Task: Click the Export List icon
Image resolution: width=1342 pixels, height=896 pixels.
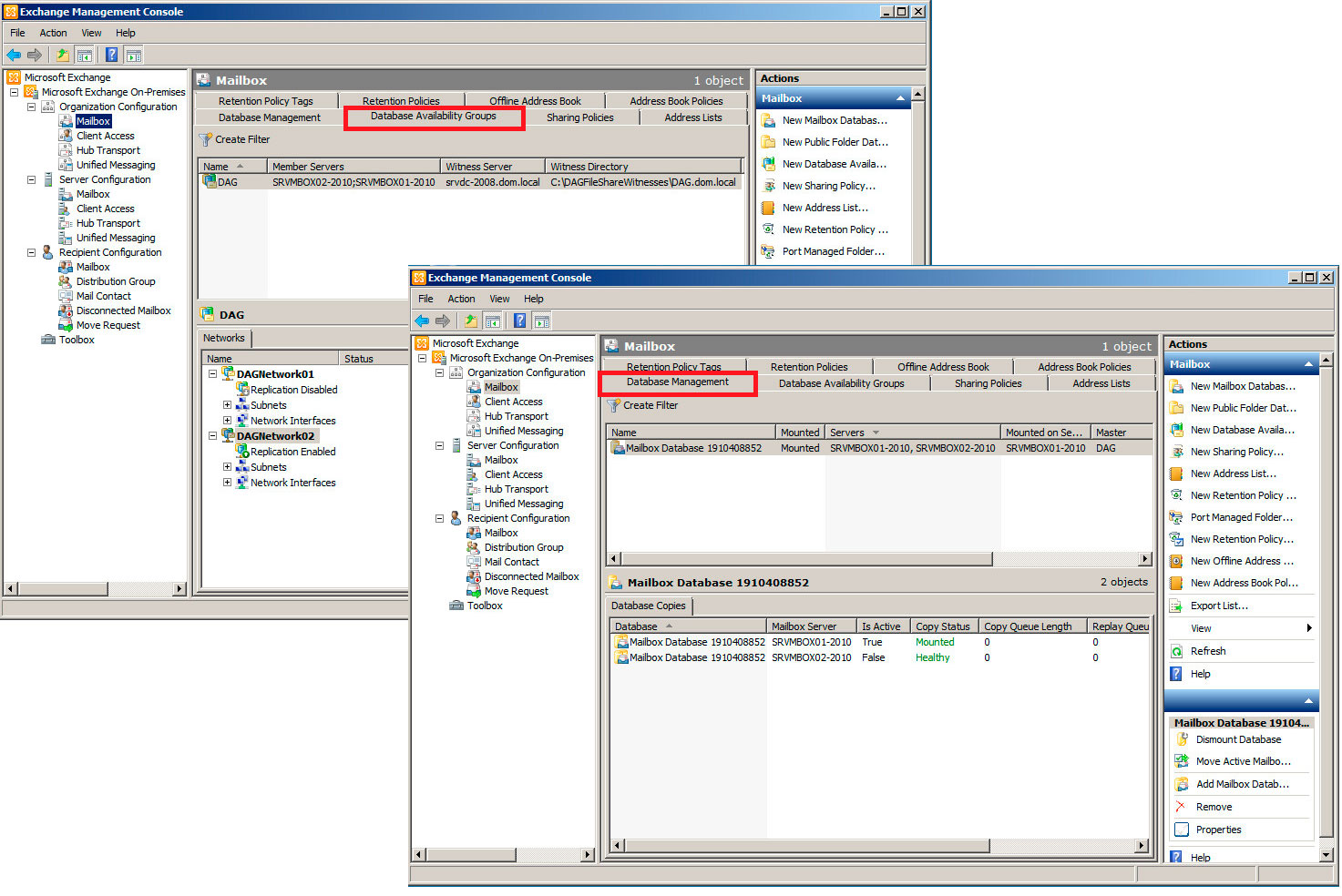Action: coord(1178,605)
